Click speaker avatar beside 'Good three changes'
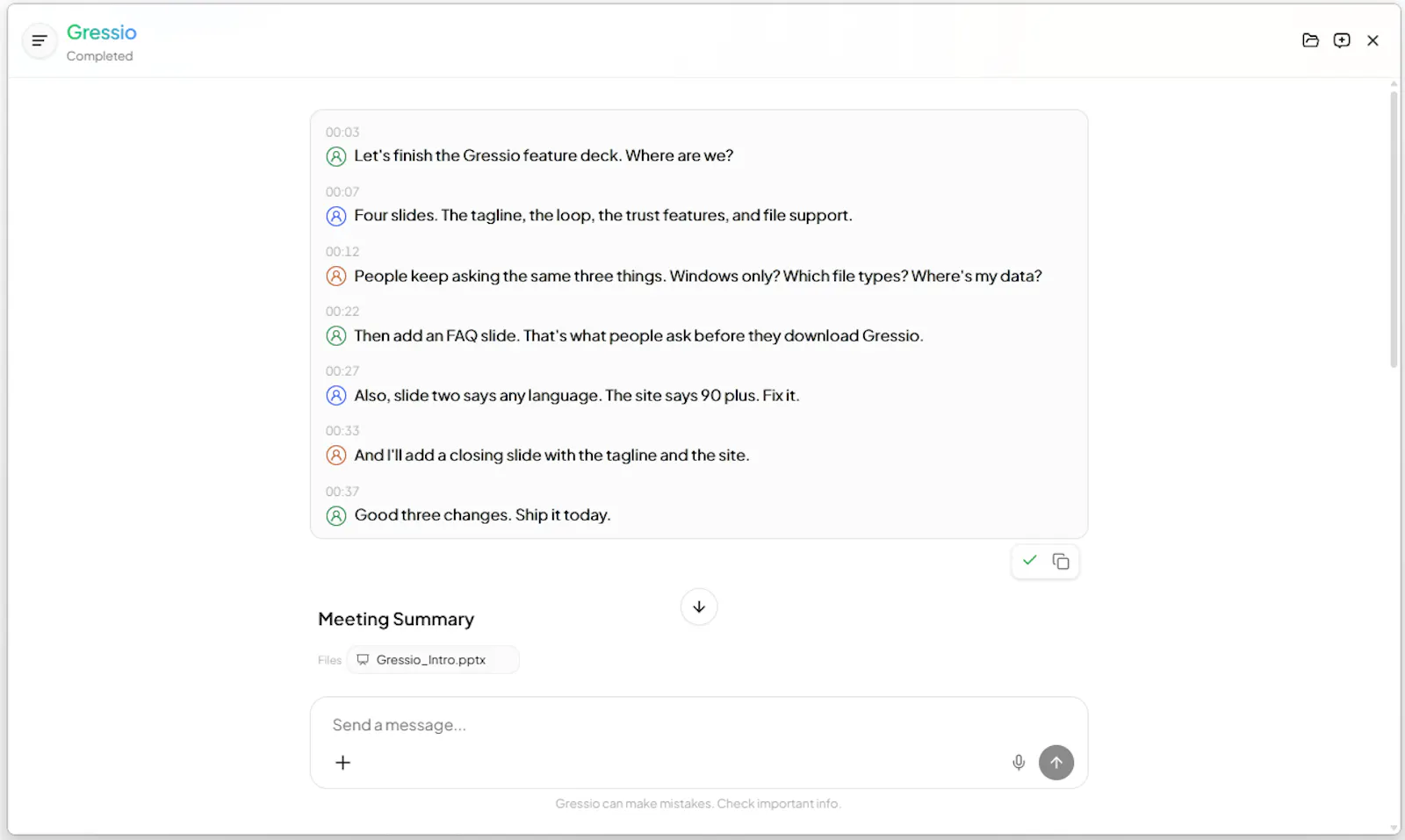1405x840 pixels. [x=336, y=516]
